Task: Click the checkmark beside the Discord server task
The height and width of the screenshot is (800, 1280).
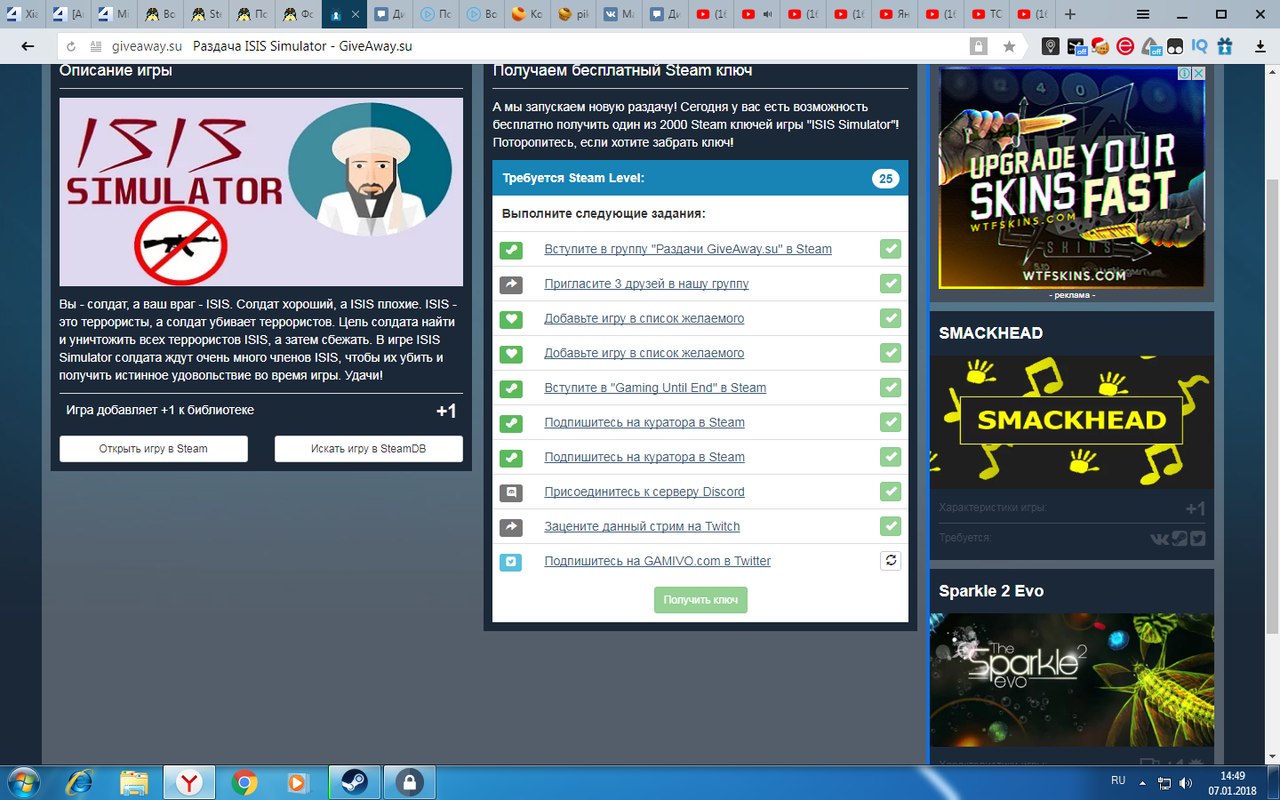Action: (890, 492)
